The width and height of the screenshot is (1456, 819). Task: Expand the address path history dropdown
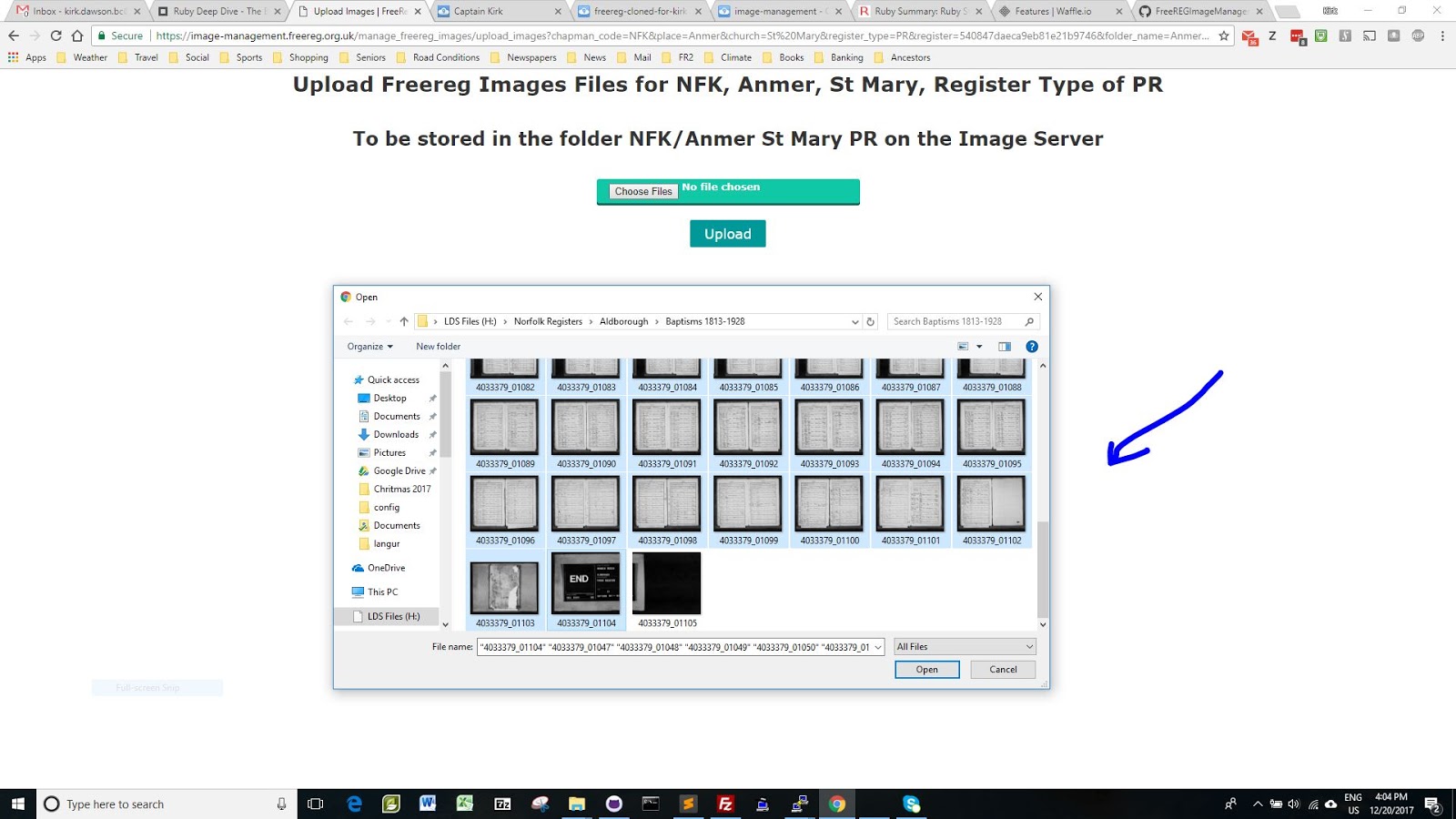[854, 321]
